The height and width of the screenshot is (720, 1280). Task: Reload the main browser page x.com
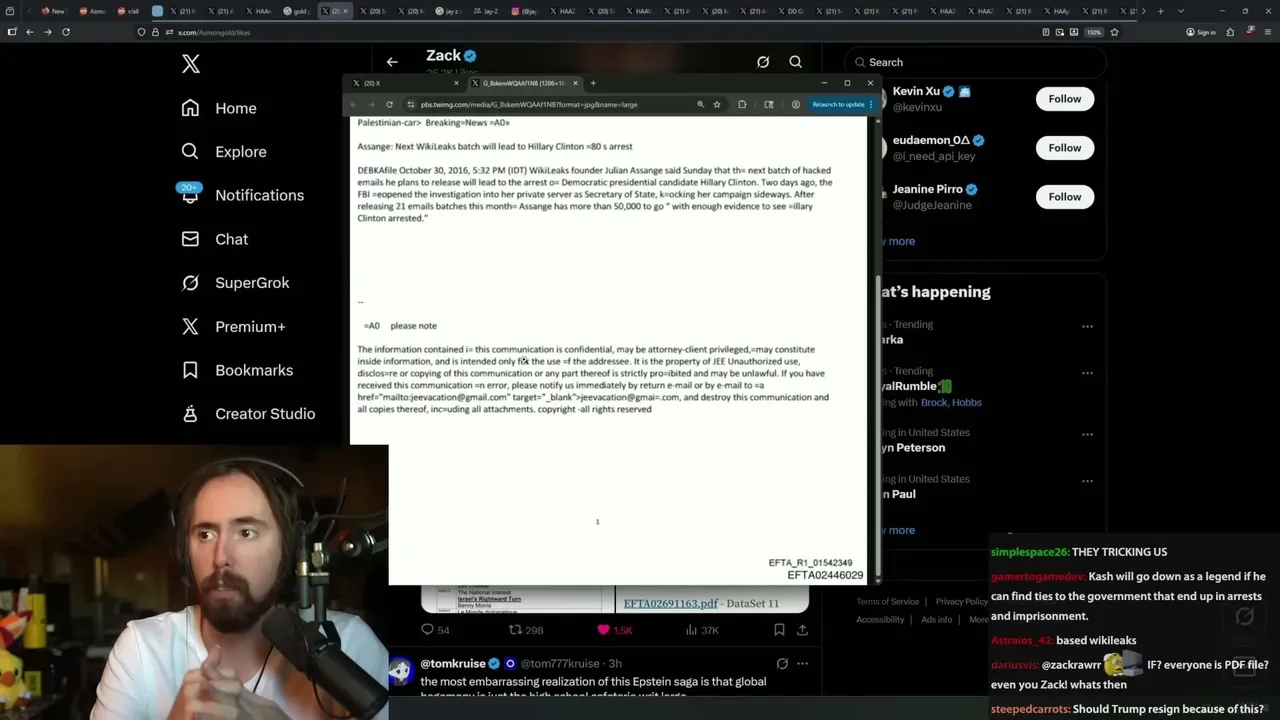click(x=66, y=32)
